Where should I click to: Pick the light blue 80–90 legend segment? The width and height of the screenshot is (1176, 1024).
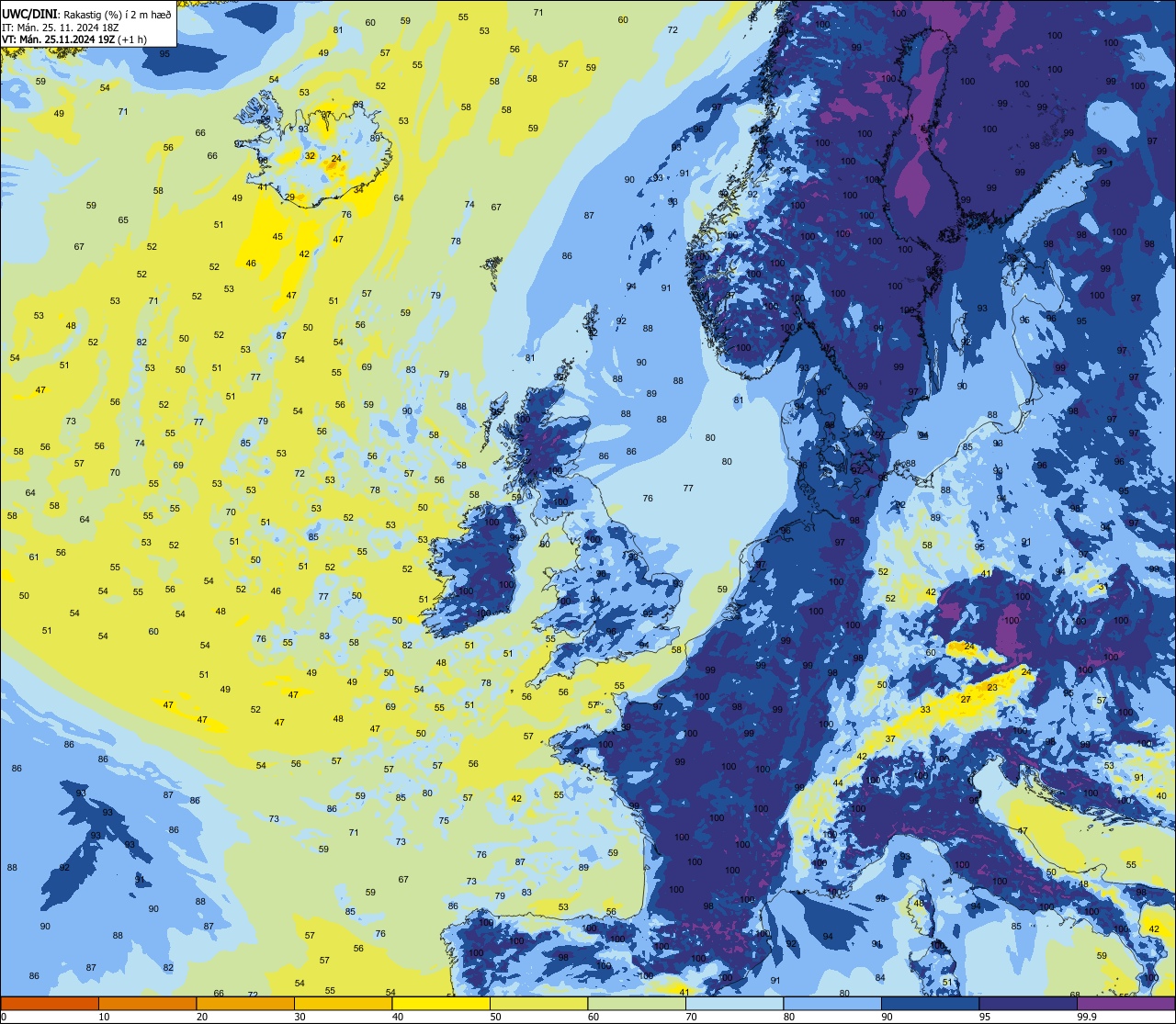click(x=832, y=1003)
